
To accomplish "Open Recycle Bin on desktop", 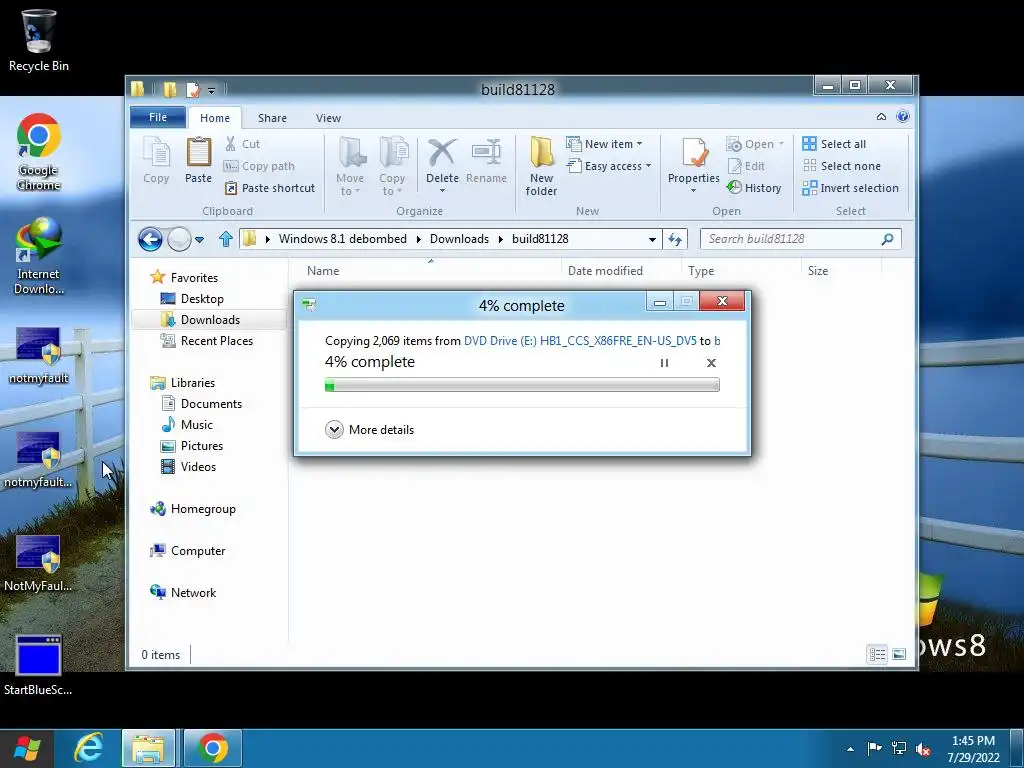I will [x=39, y=40].
